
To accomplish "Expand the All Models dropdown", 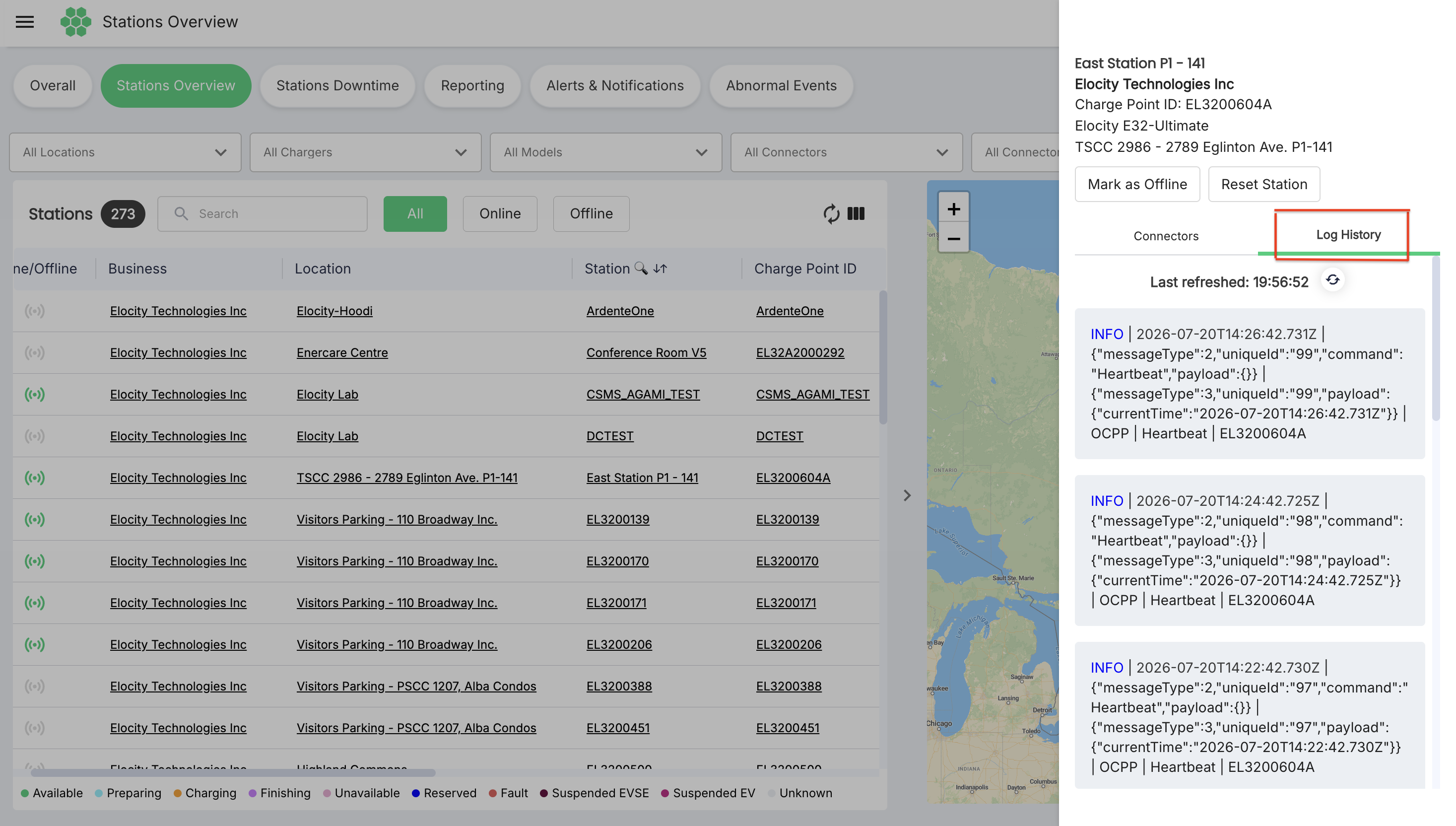I will point(606,152).
